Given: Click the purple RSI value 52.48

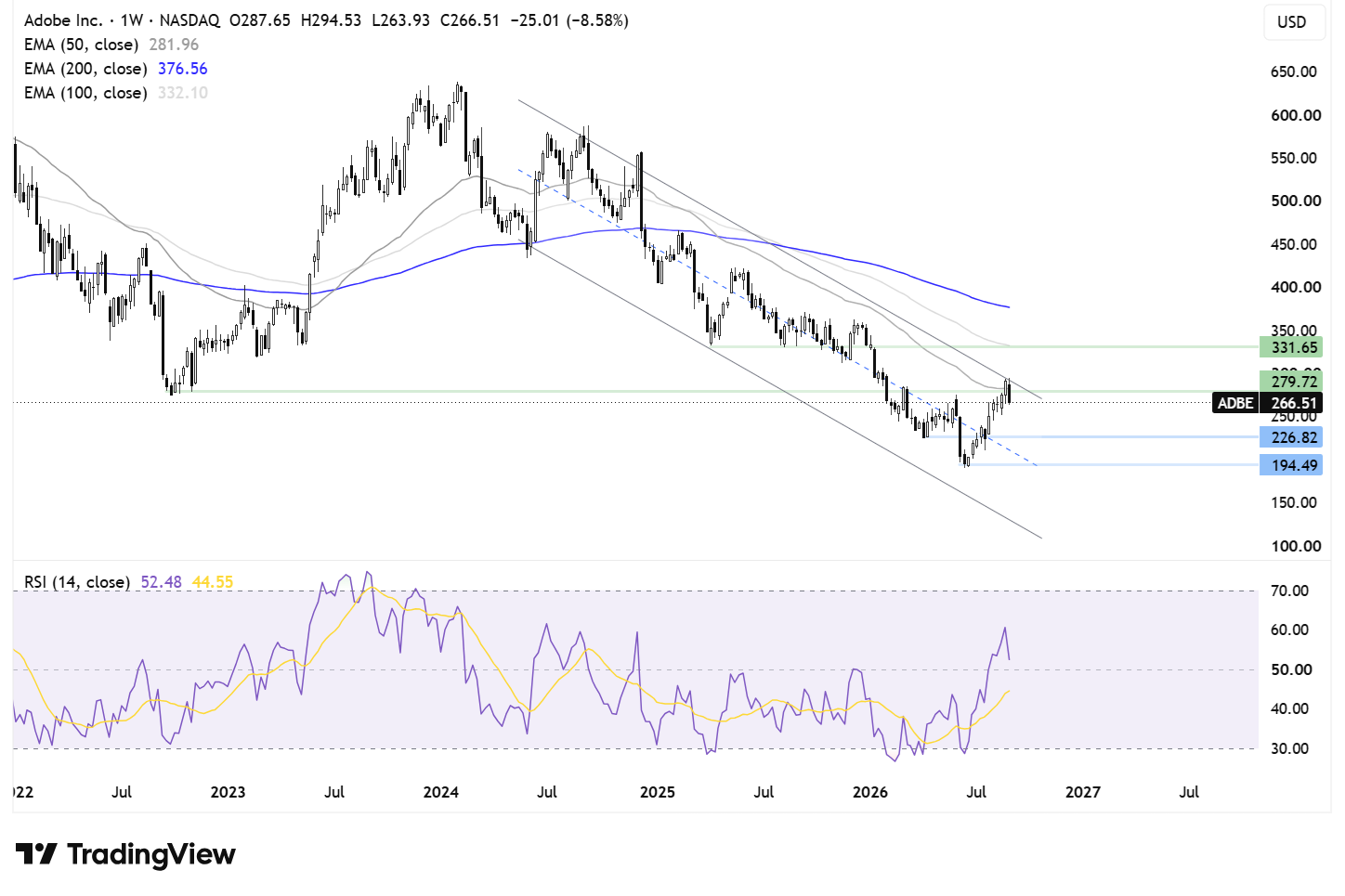Looking at the screenshot, I should click(x=162, y=582).
